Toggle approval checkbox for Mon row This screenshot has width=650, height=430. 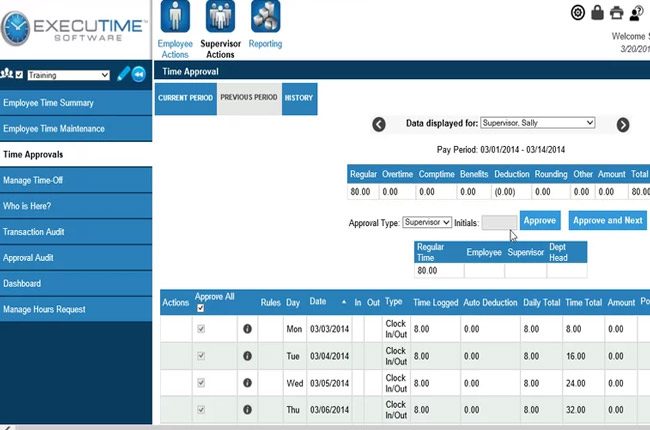201,329
